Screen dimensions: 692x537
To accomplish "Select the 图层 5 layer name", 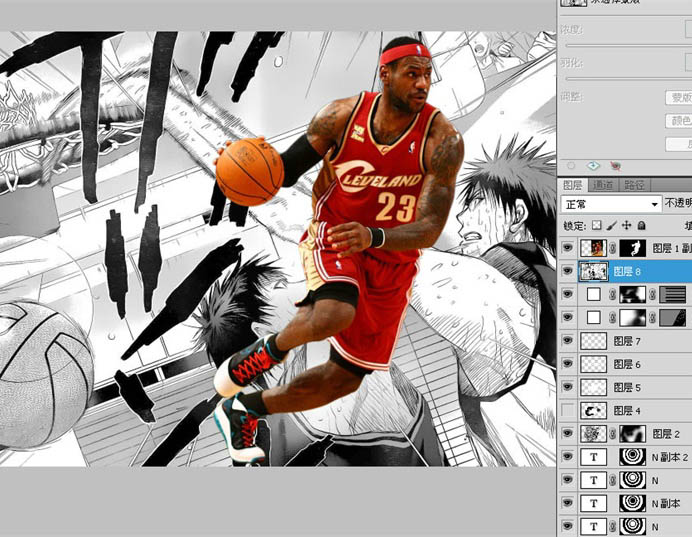I will 627,388.
